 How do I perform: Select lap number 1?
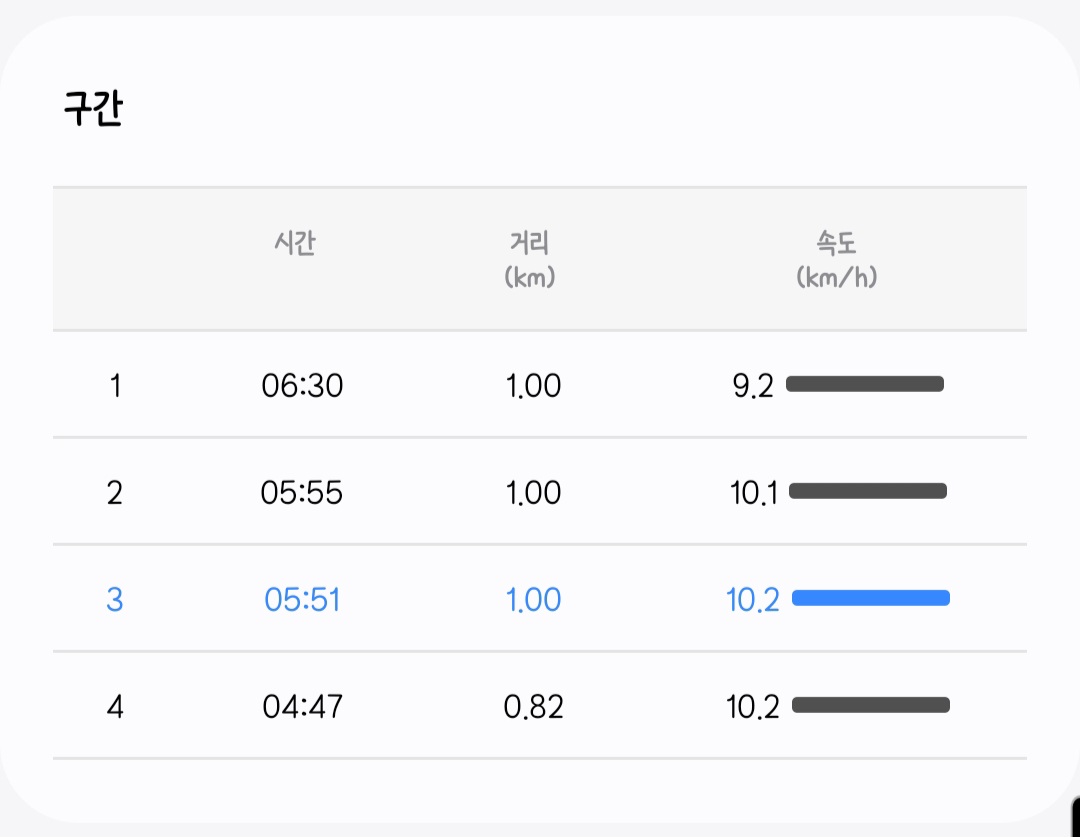[115, 385]
